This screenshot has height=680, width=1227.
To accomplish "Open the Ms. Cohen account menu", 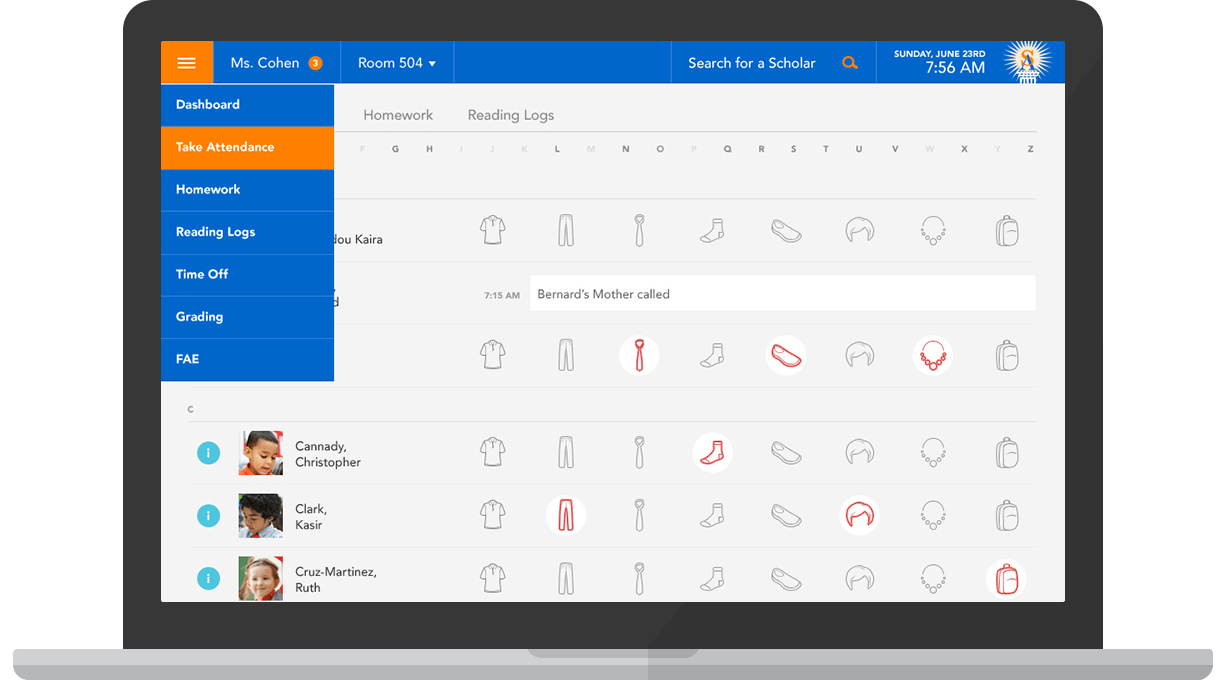I will [x=265, y=63].
